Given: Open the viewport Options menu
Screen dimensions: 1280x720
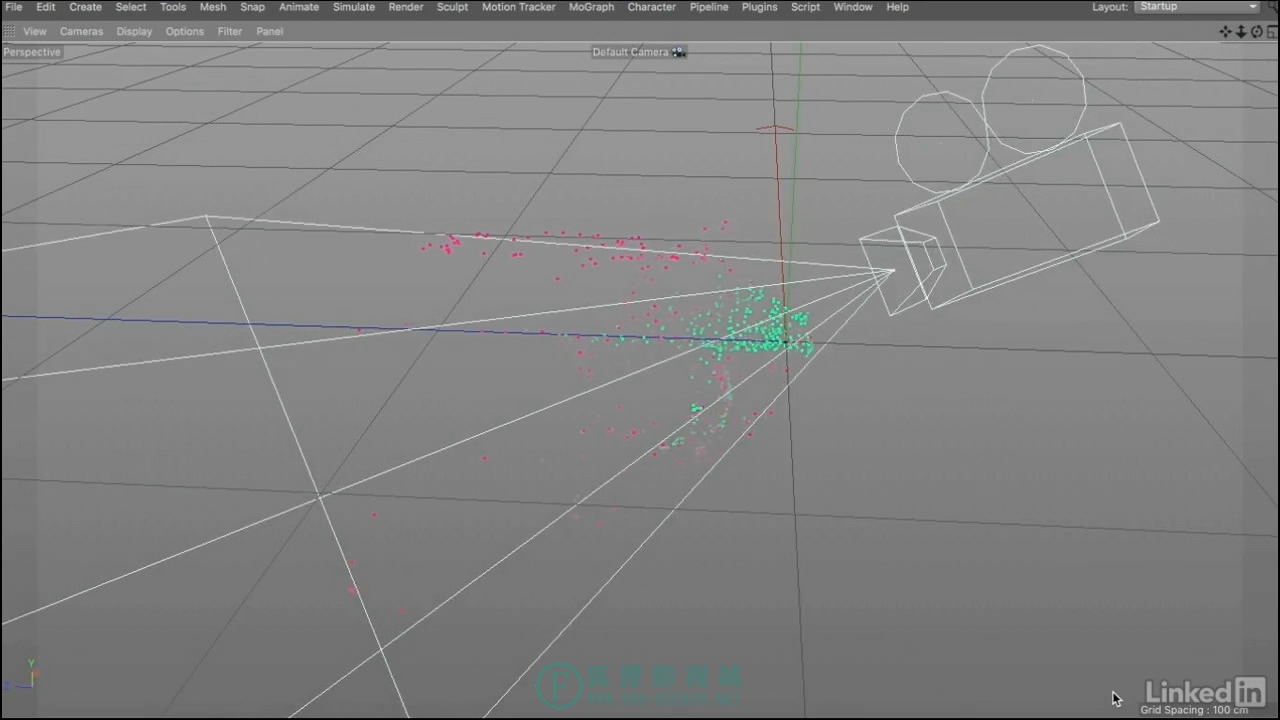Looking at the screenshot, I should pyautogui.click(x=185, y=32).
